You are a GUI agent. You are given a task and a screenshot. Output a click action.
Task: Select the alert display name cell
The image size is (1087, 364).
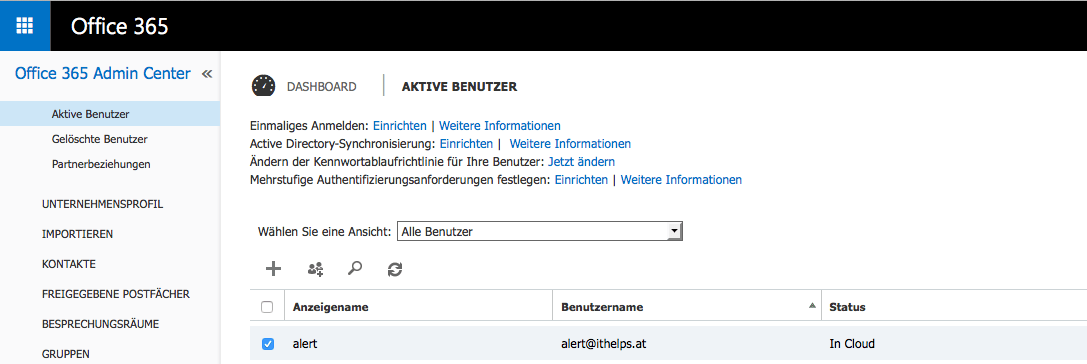pyautogui.click(x=304, y=343)
